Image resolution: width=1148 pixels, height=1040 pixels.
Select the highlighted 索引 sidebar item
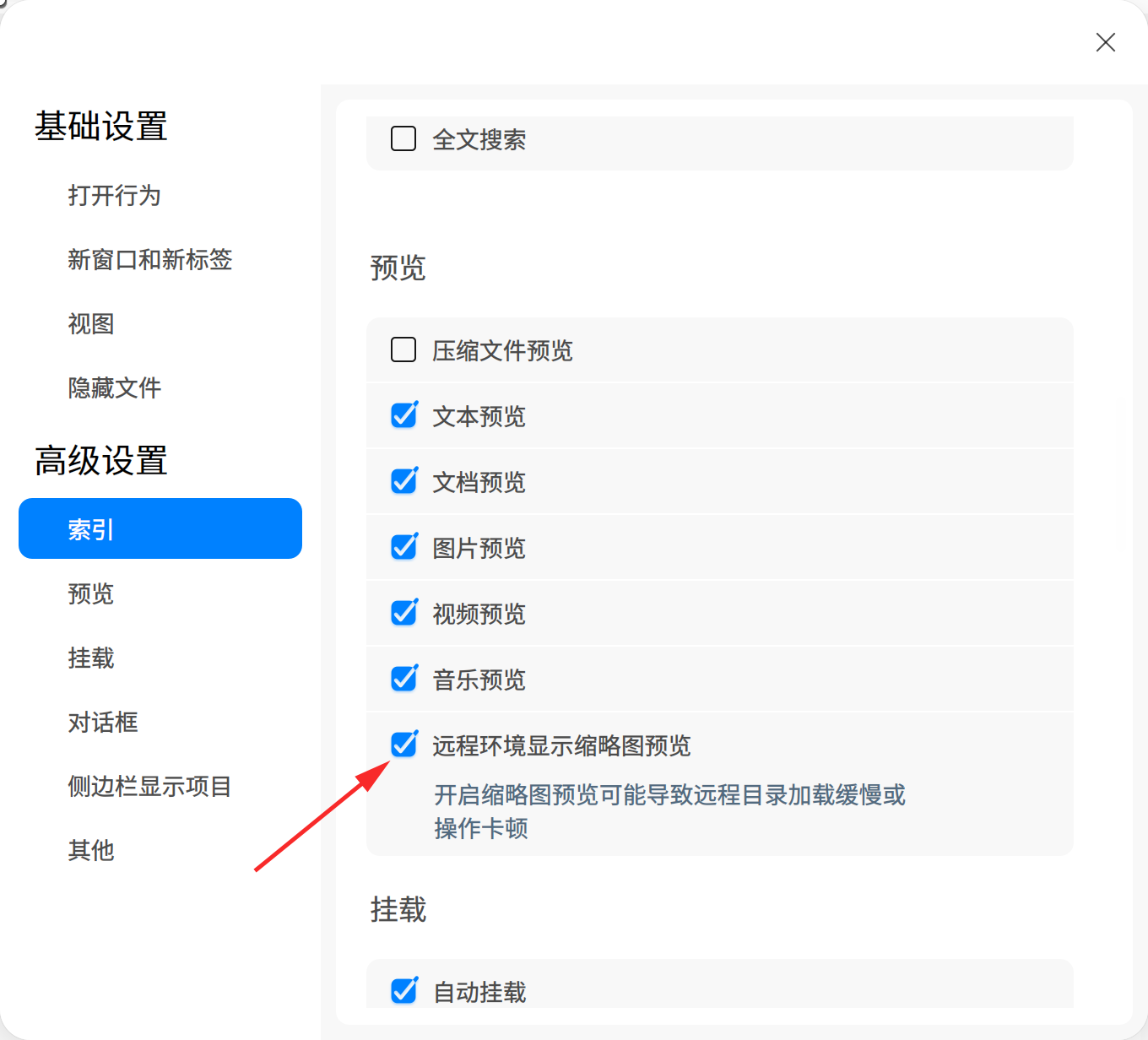click(90, 528)
